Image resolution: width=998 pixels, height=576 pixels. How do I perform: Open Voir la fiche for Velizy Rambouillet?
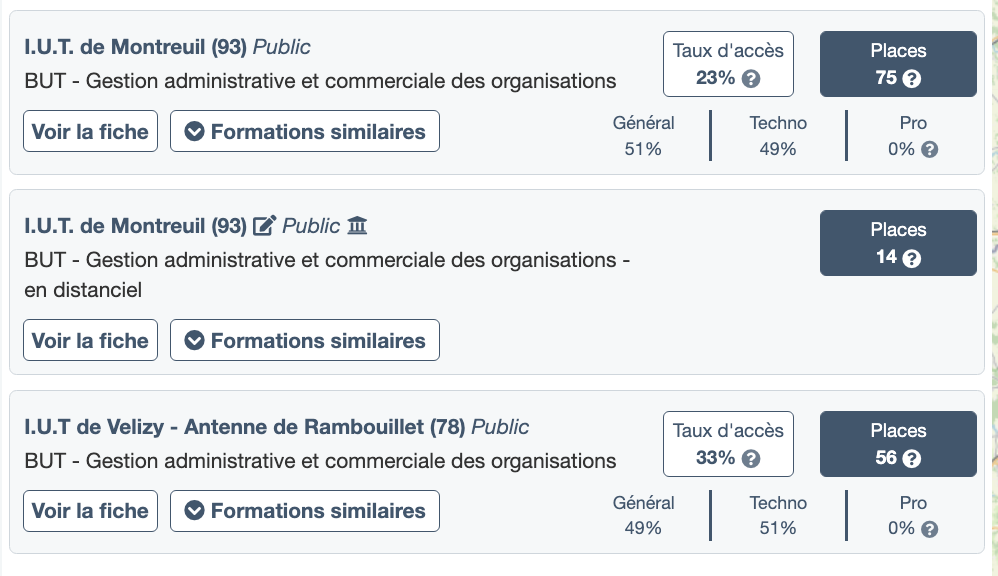click(90, 510)
